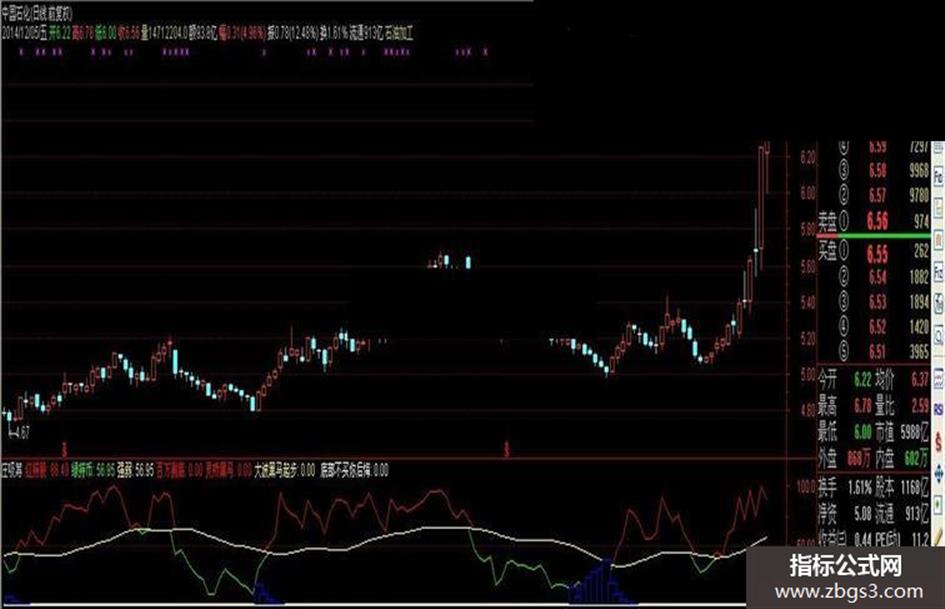Click buy price 6.55 at 买盘 level 1
This screenshot has height=609, width=945.
(877, 254)
